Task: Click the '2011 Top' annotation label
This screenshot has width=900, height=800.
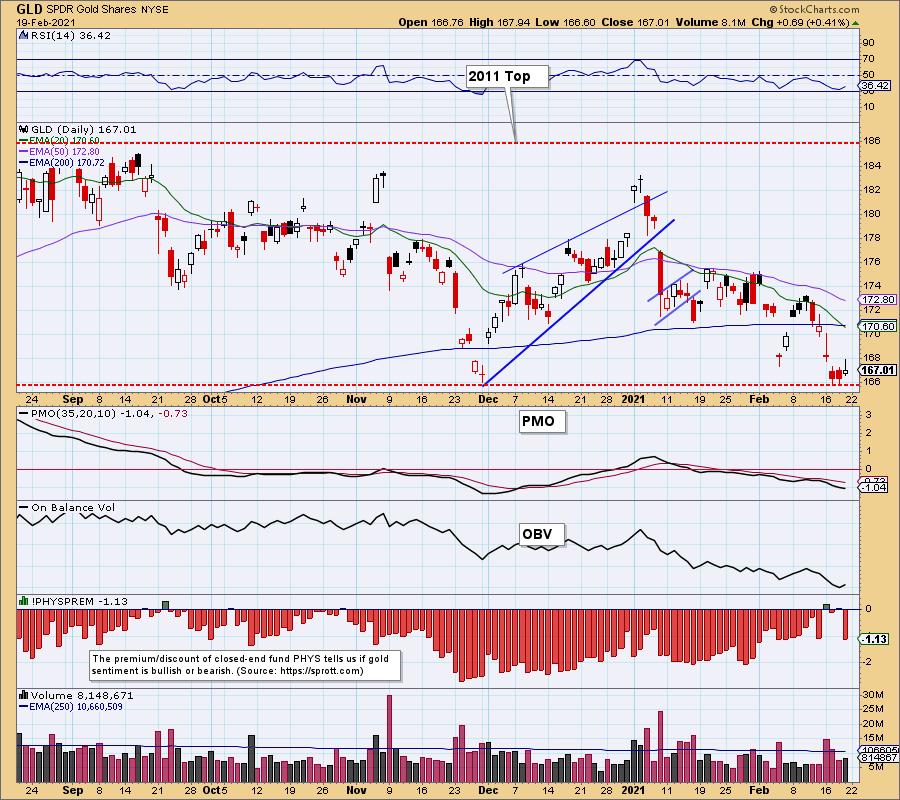Action: (507, 76)
